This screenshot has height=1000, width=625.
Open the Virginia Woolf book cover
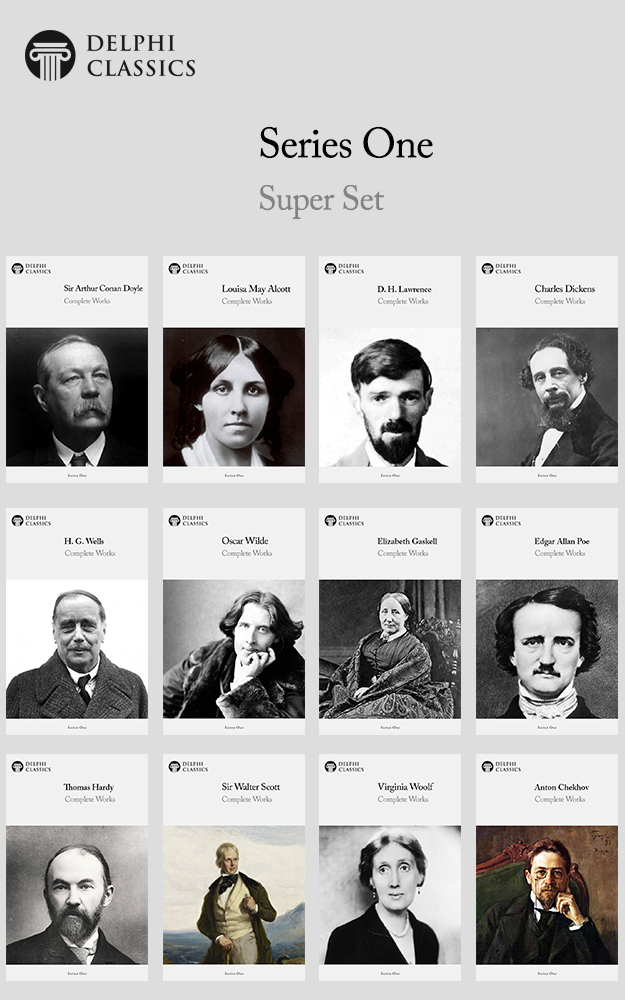[x=390, y=867]
